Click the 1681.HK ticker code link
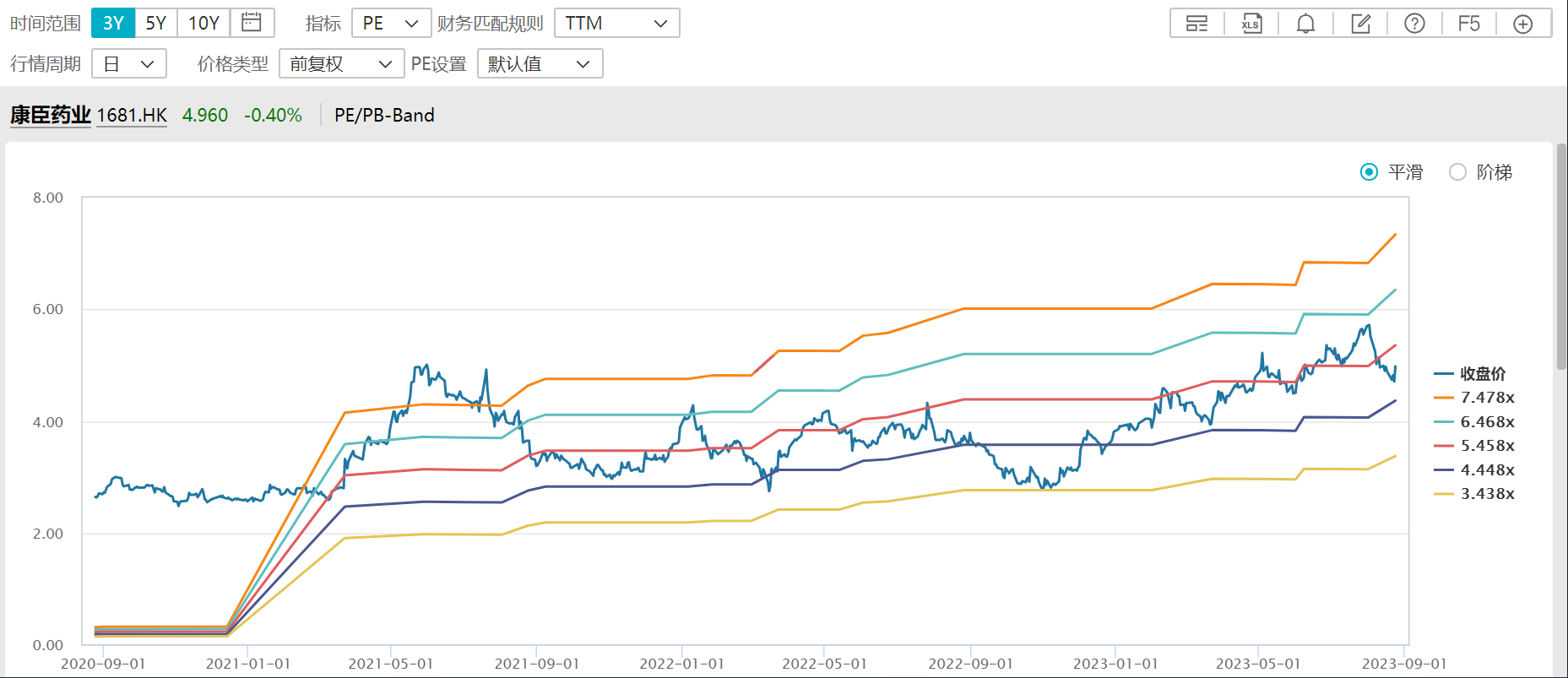1568x678 pixels. tap(132, 115)
